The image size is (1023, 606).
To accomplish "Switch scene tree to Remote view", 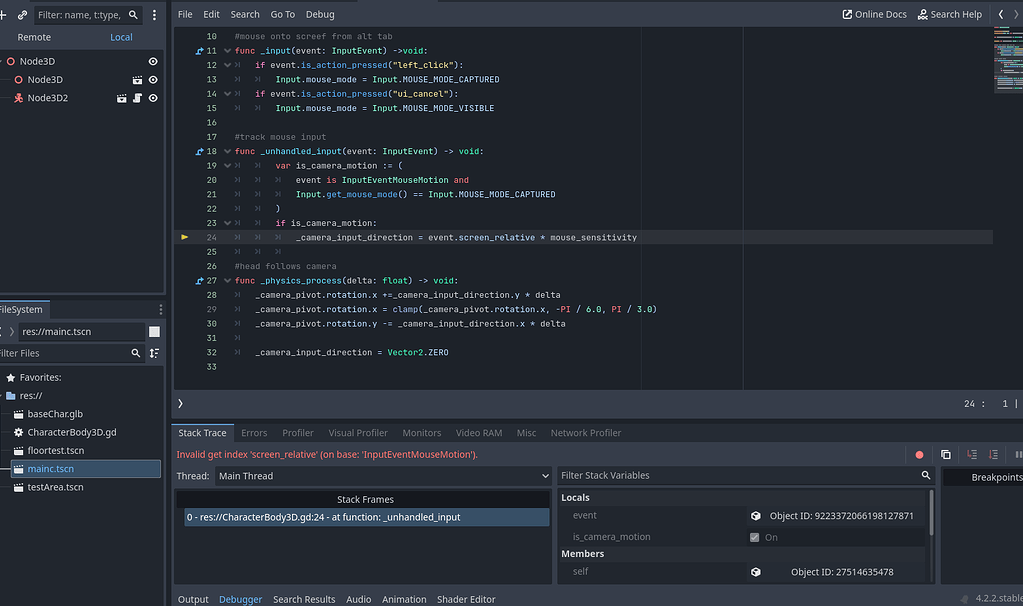I will [34, 37].
